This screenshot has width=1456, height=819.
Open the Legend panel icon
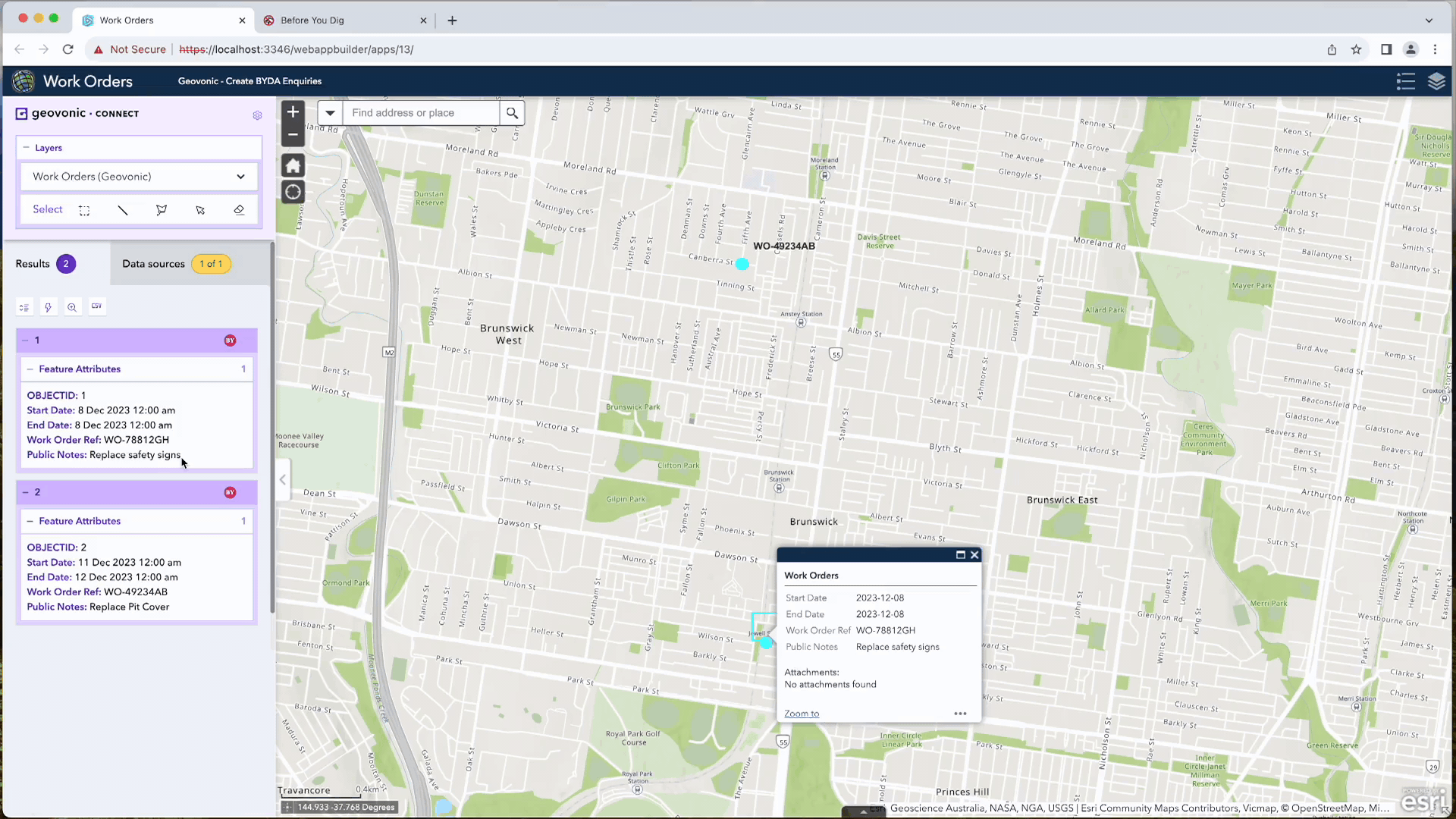click(1405, 81)
